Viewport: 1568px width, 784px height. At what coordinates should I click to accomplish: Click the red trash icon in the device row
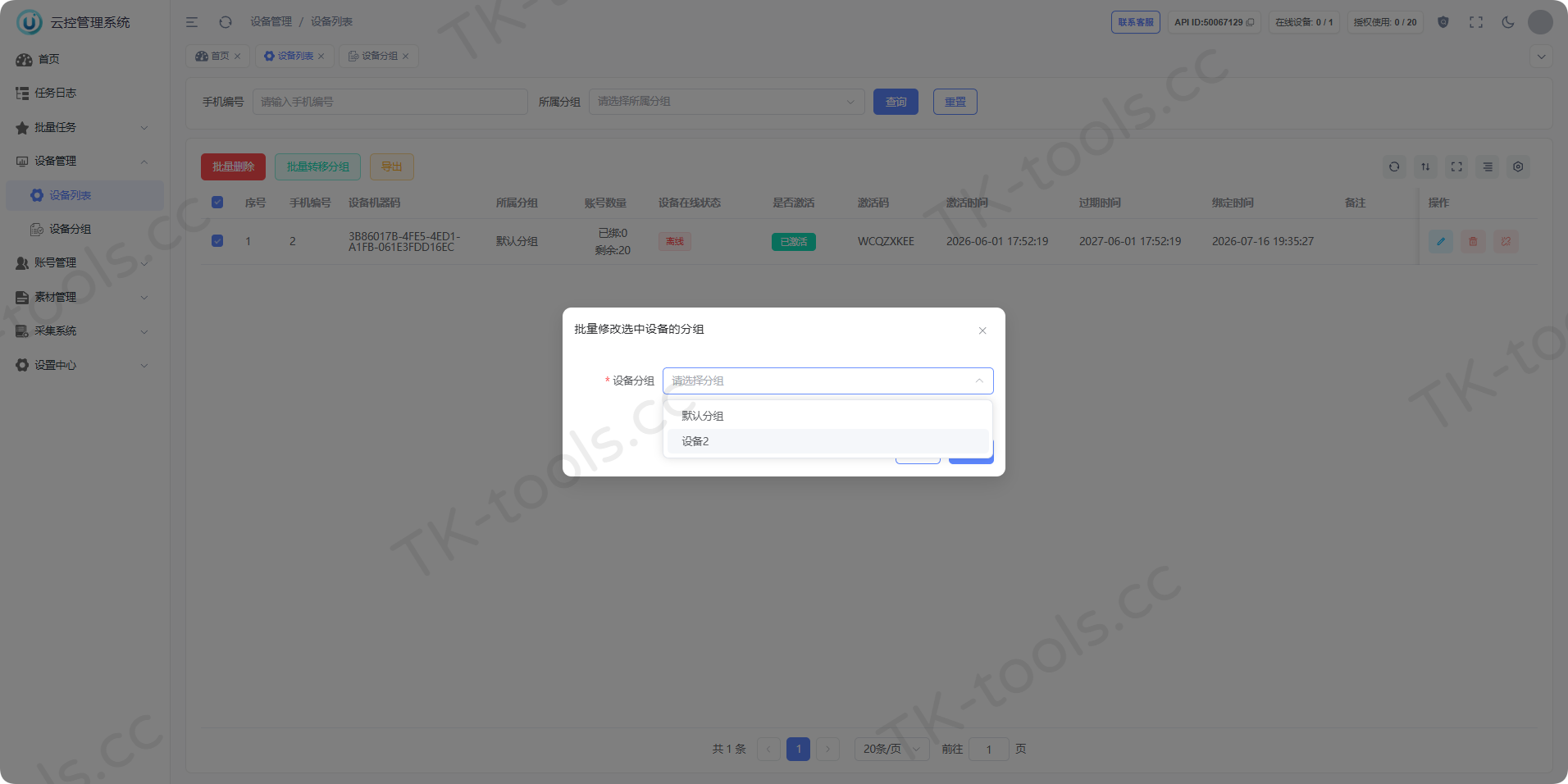1473,241
